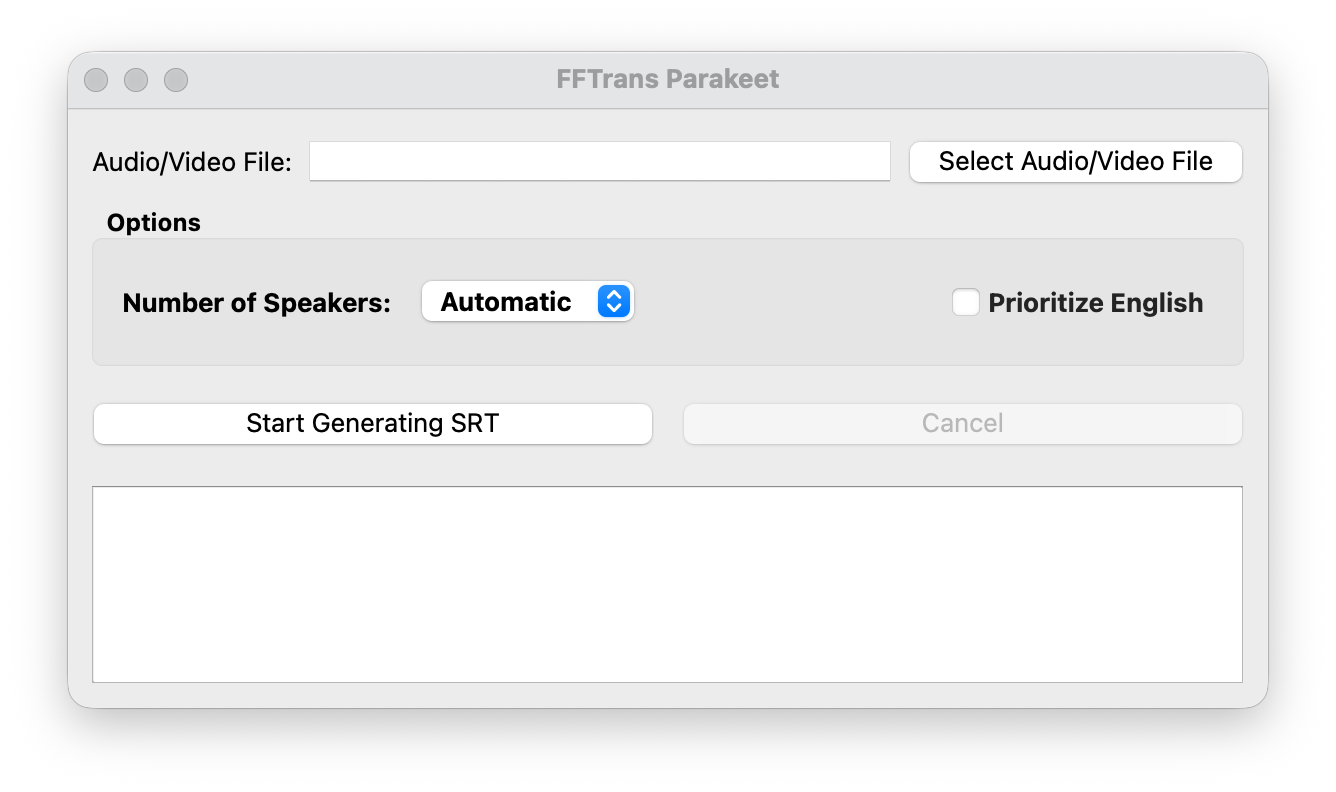1336x792 pixels.
Task: Click the Options section heading
Action: [x=154, y=223]
